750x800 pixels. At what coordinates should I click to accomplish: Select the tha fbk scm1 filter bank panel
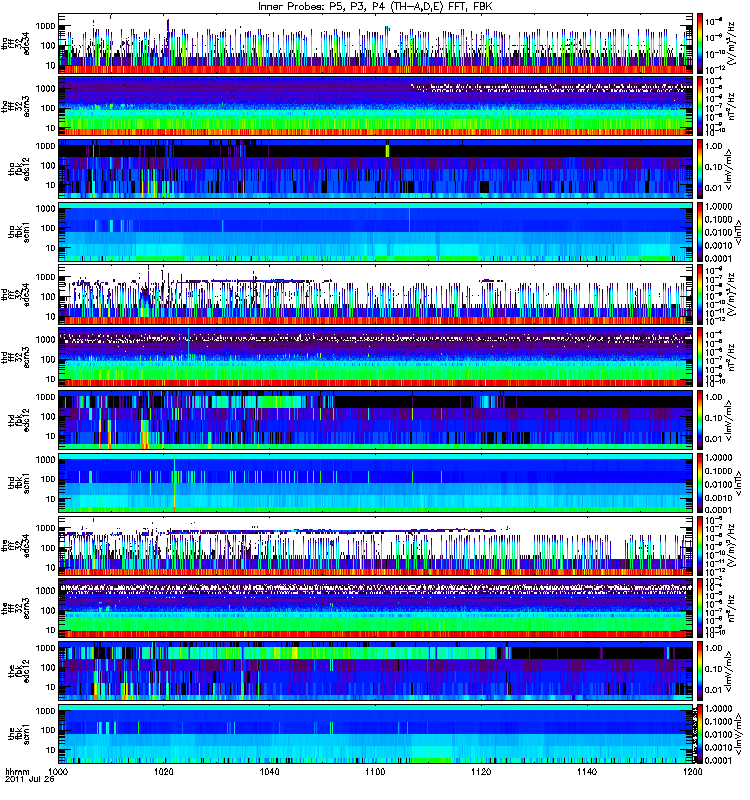point(376,232)
